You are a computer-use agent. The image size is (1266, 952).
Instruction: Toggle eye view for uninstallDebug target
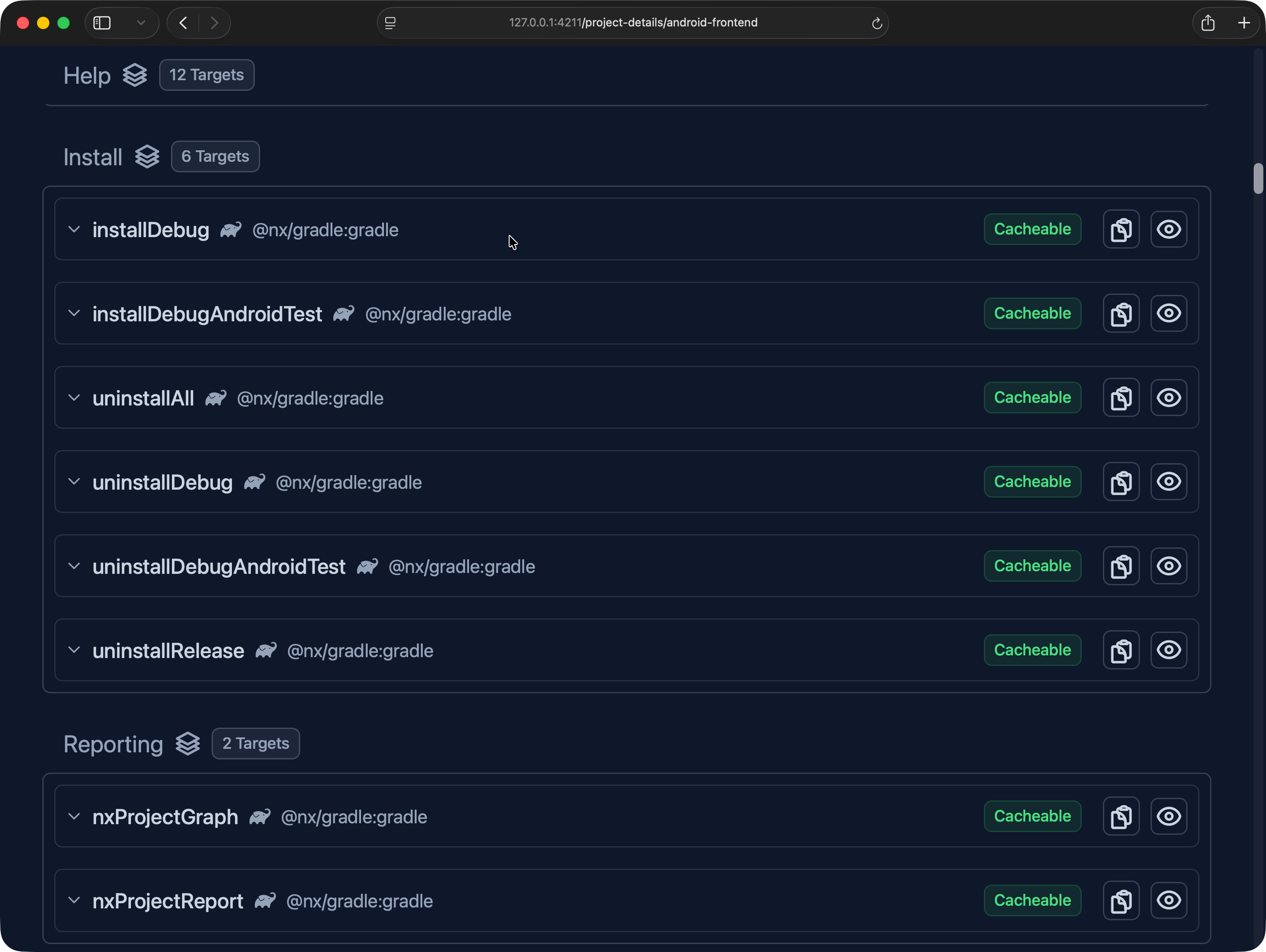pos(1168,482)
